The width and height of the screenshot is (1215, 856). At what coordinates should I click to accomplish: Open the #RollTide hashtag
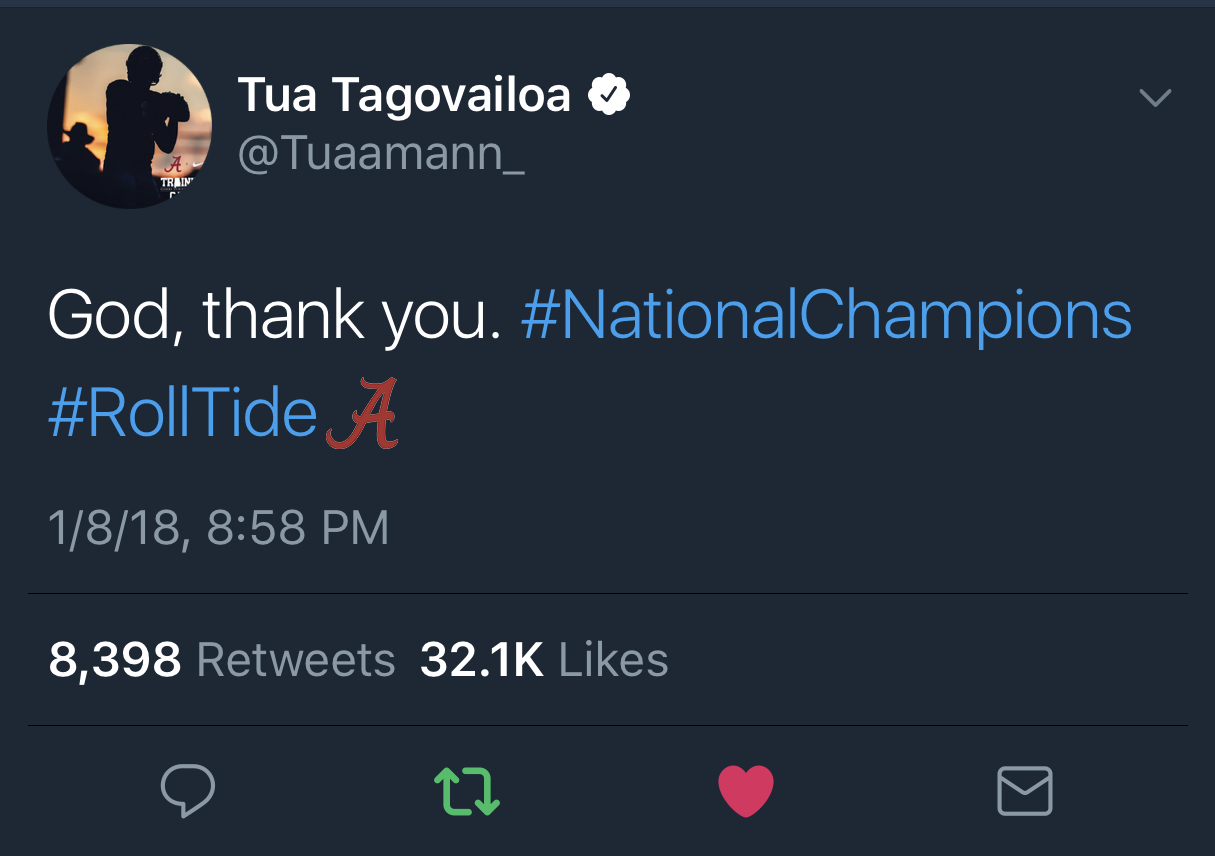pos(183,414)
